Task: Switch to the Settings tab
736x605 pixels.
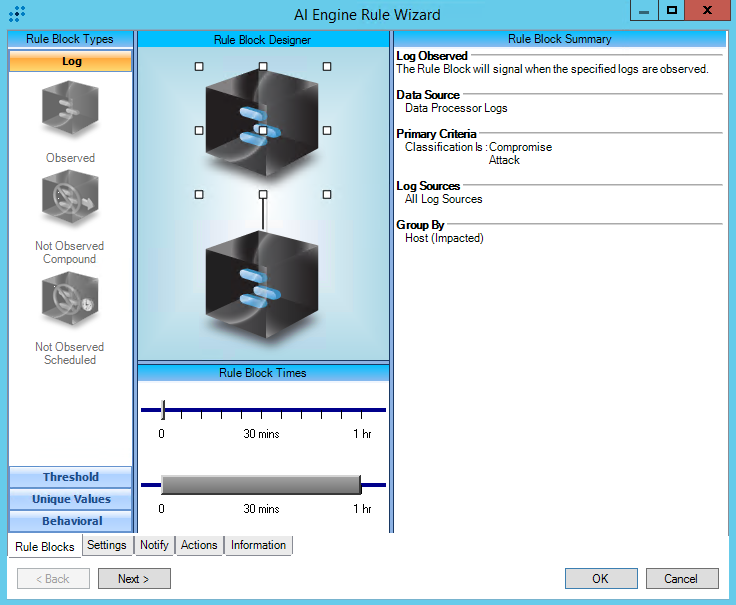Action: click(106, 545)
